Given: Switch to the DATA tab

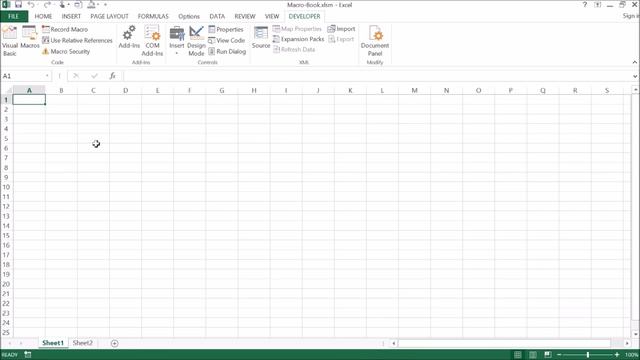Looking at the screenshot, I should (x=217, y=16).
